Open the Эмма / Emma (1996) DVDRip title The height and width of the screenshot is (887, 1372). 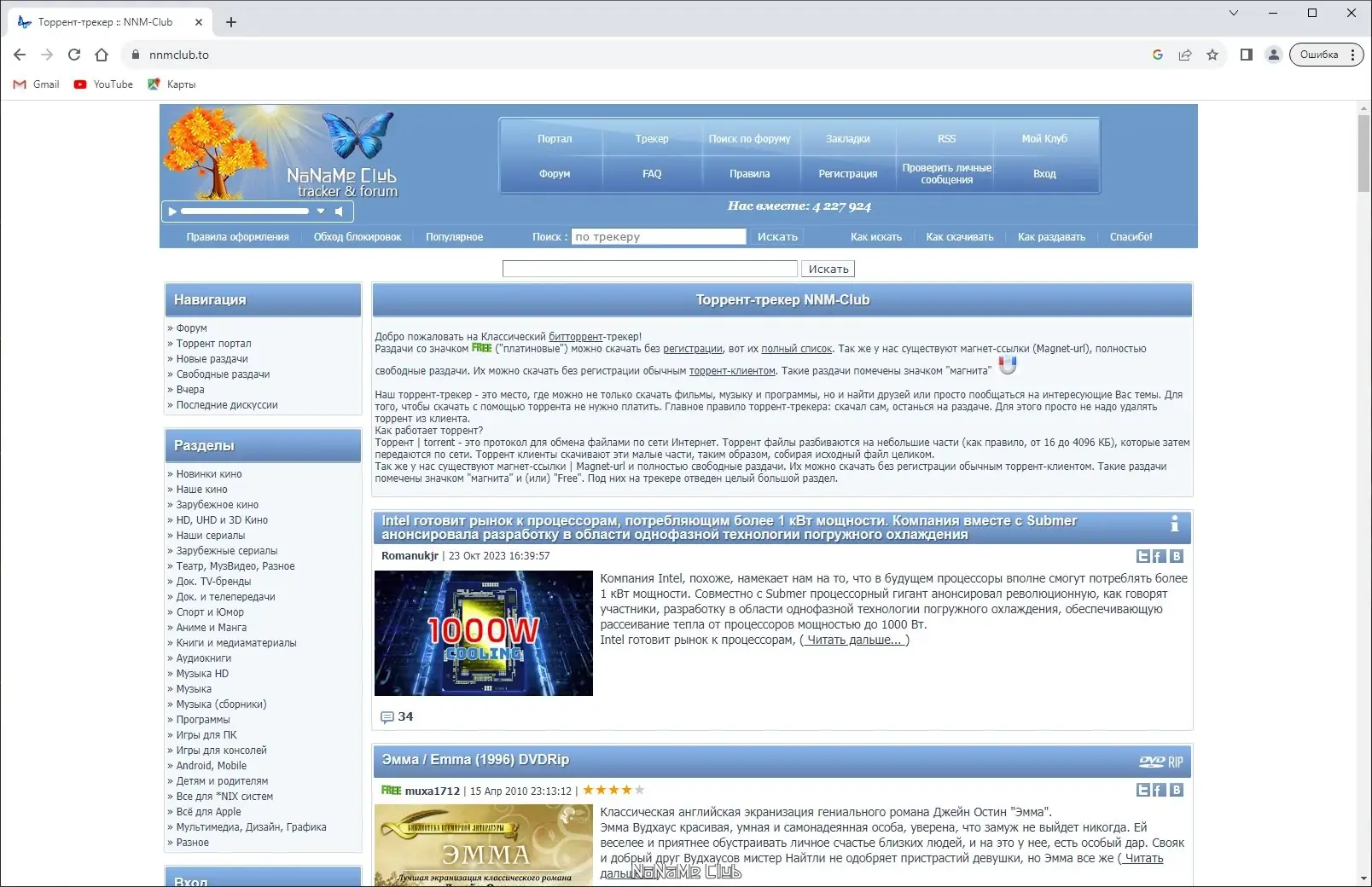pos(475,760)
